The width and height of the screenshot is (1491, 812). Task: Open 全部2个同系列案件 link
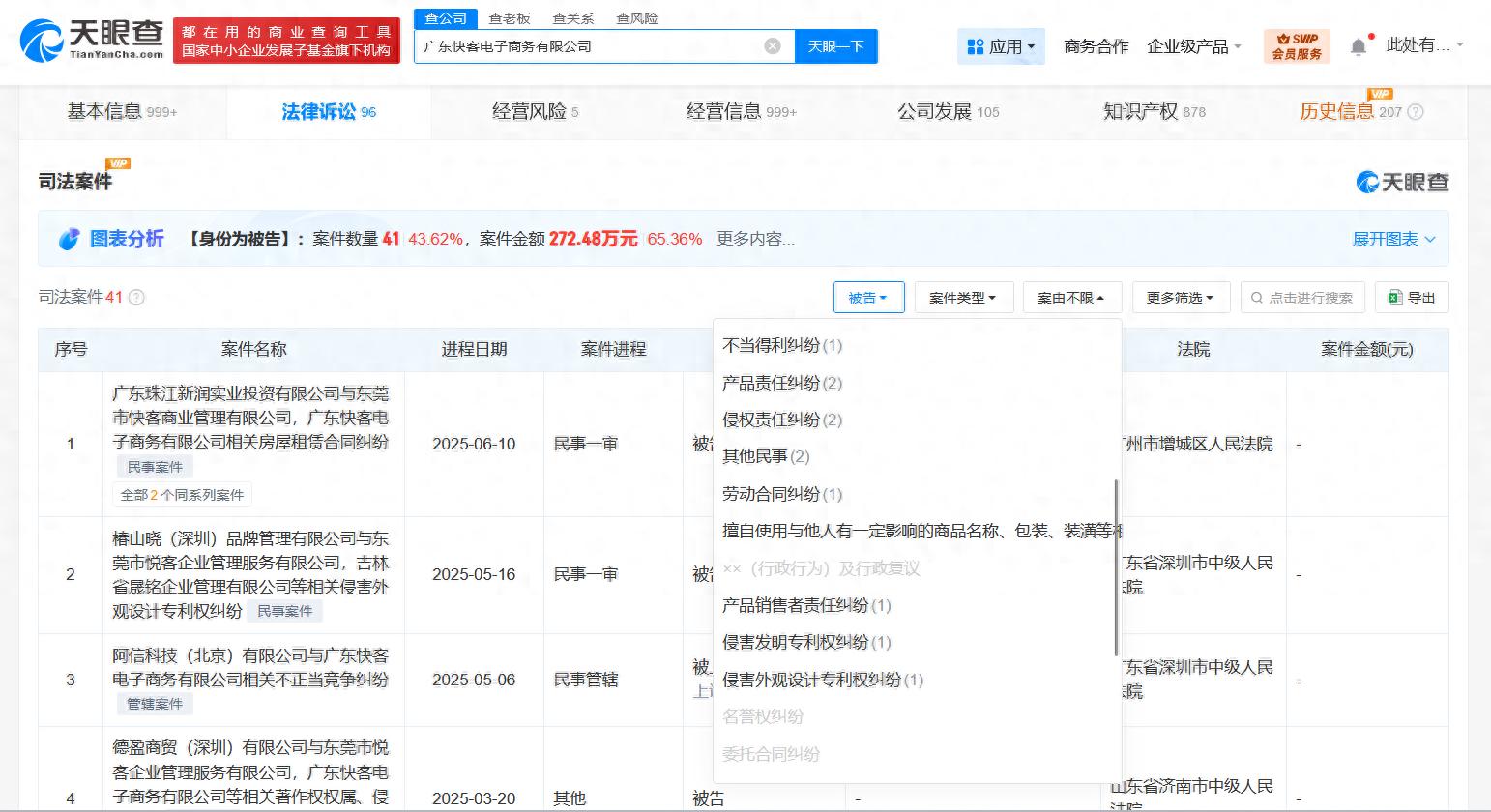[182, 495]
